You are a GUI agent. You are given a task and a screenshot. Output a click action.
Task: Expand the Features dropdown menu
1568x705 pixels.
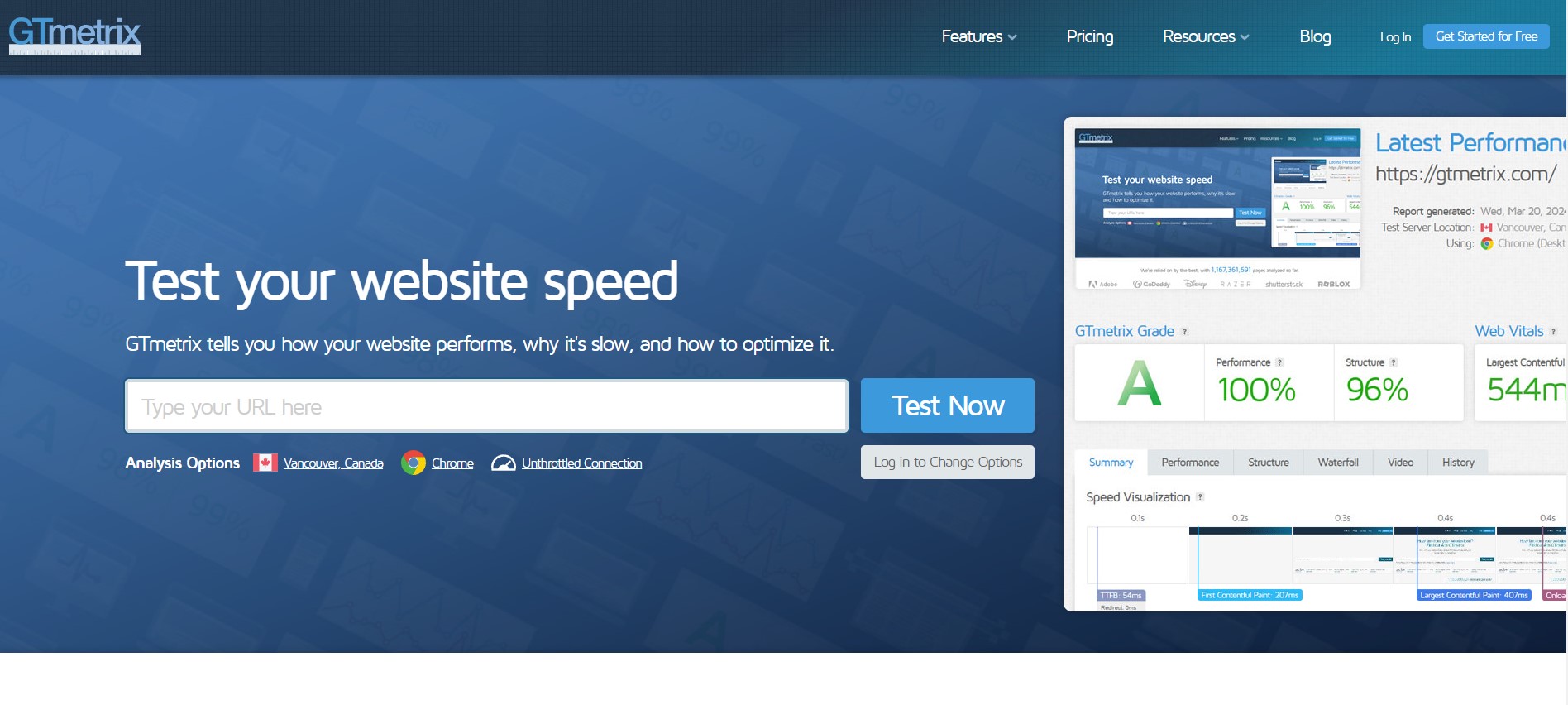(978, 36)
